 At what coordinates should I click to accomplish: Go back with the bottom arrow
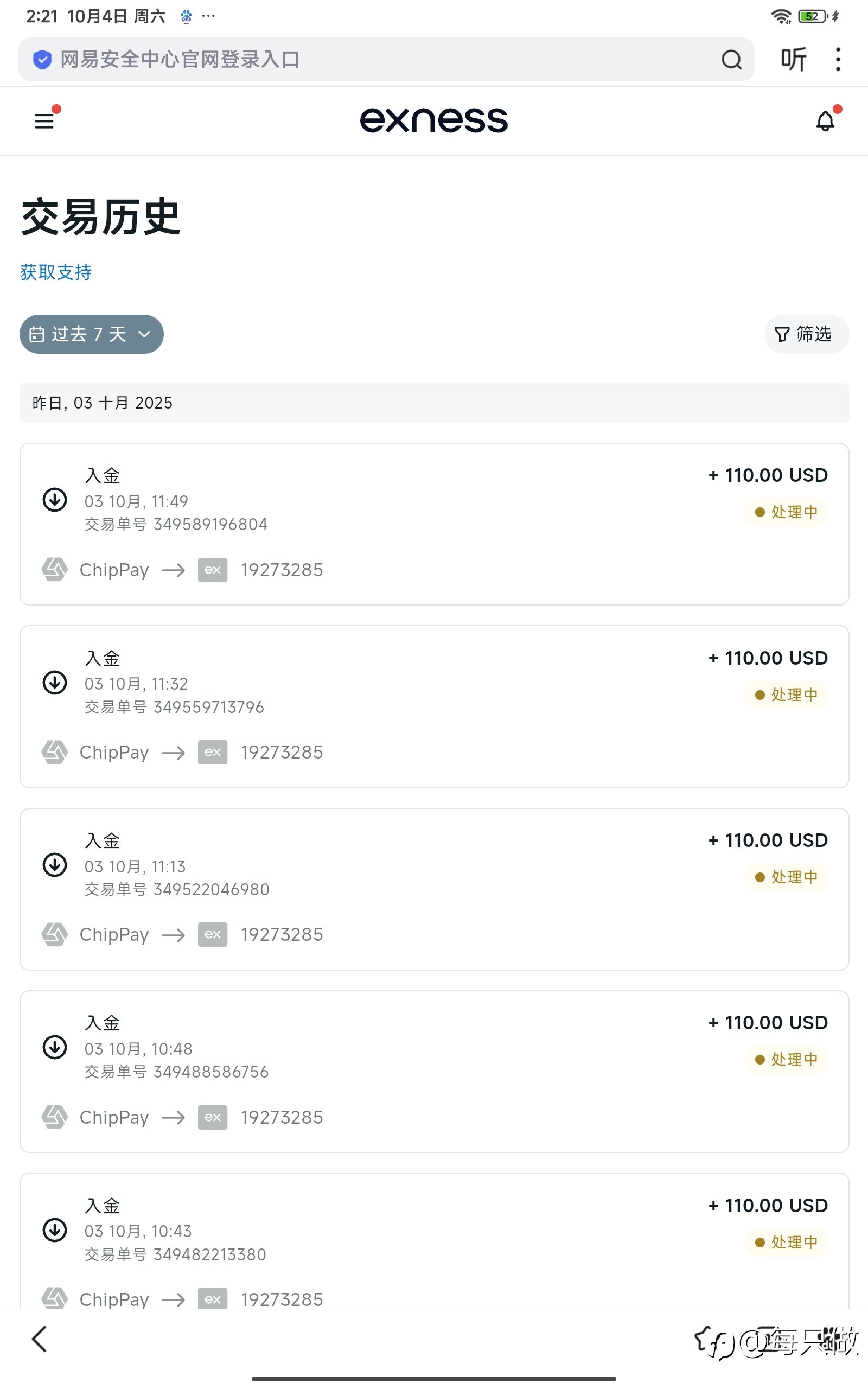[x=39, y=1339]
